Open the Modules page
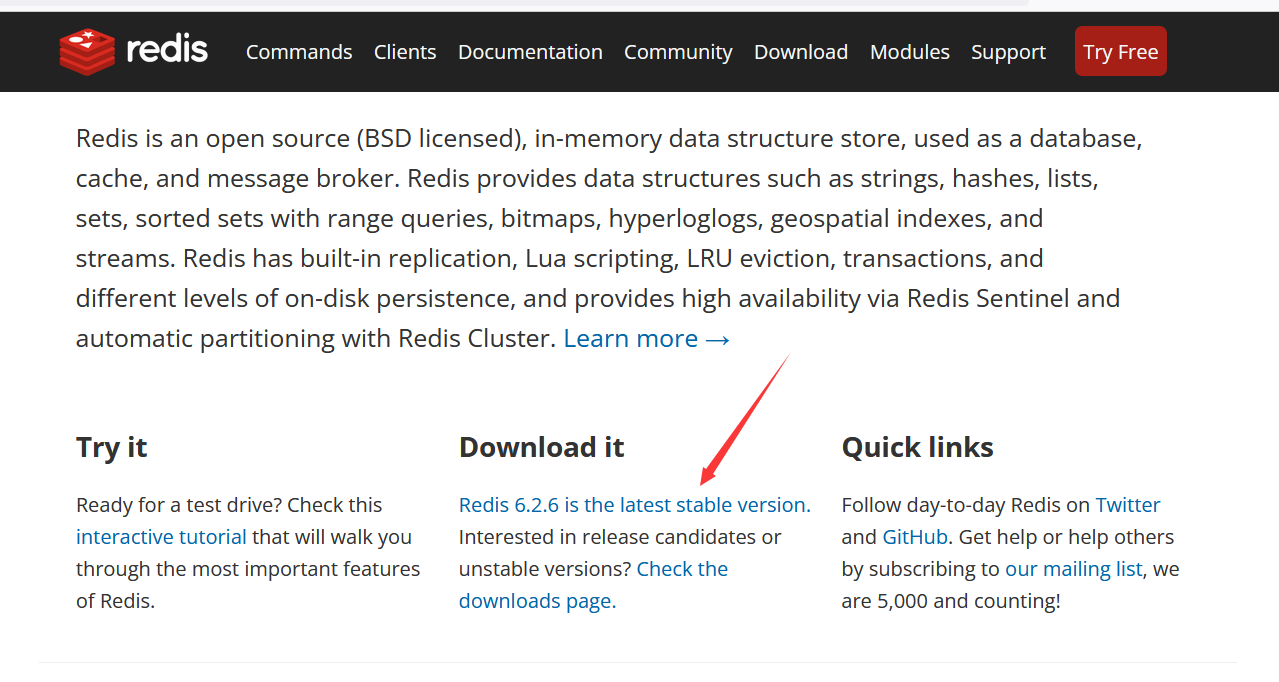Screen dimensions: 1279x682 [910, 52]
